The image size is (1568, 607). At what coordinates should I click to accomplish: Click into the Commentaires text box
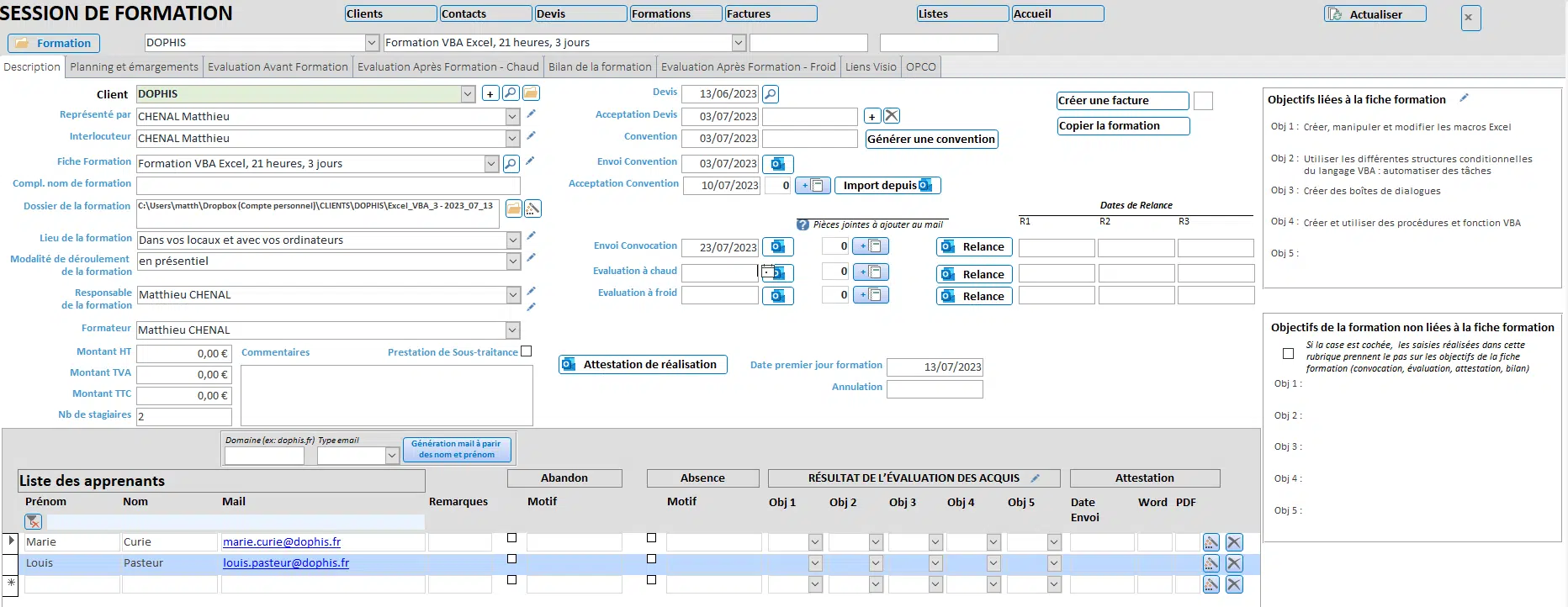[387, 395]
